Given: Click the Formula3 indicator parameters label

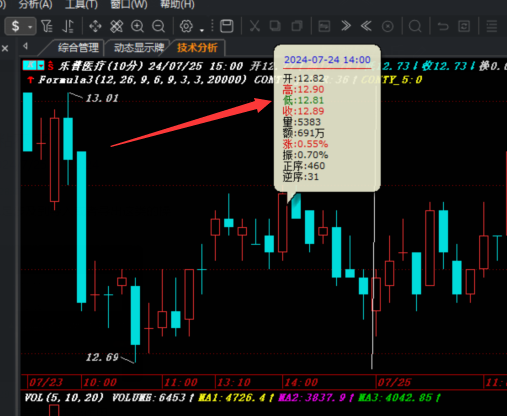Looking at the screenshot, I should [x=143, y=80].
